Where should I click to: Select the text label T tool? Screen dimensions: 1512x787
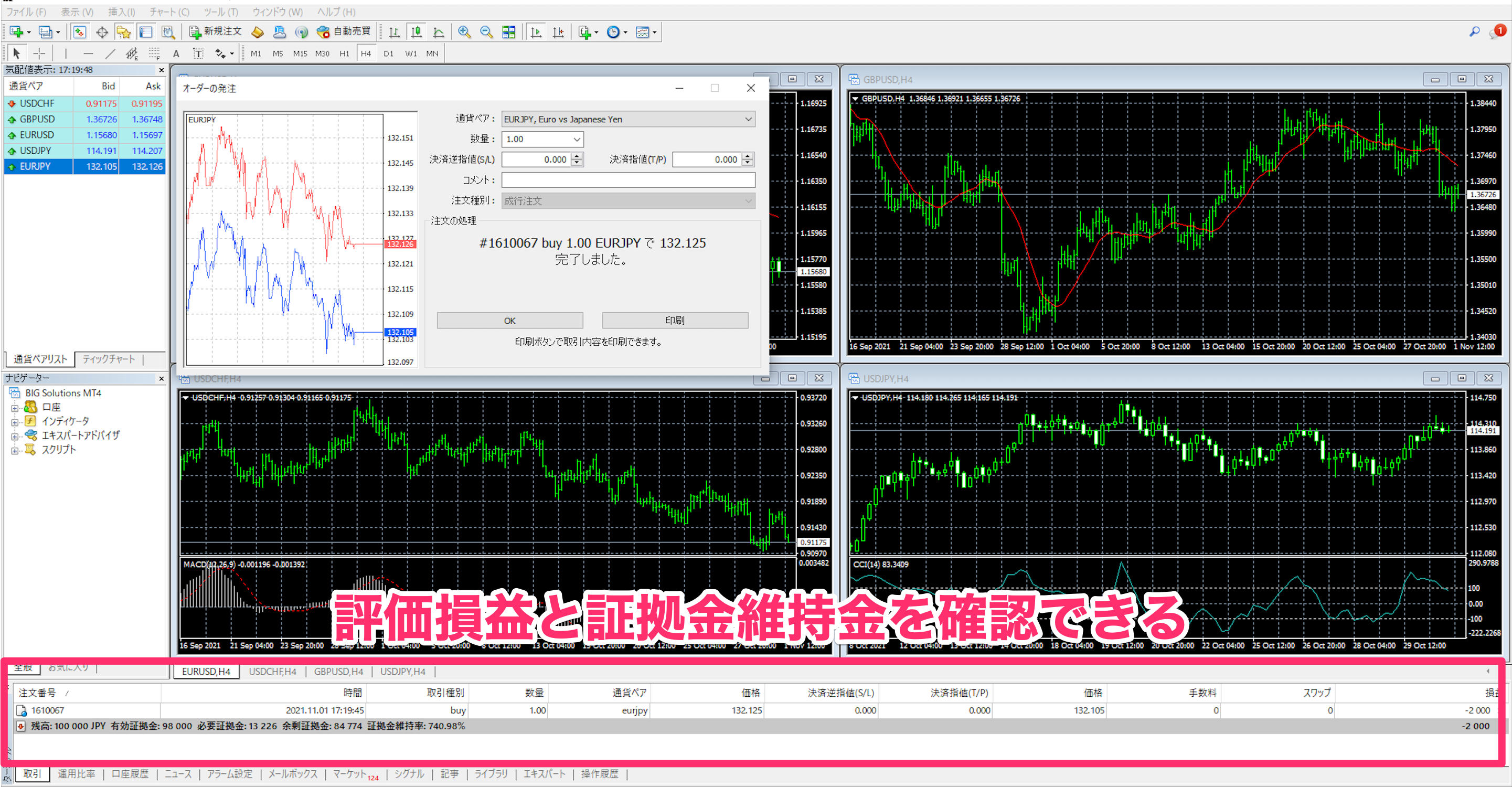[x=198, y=54]
